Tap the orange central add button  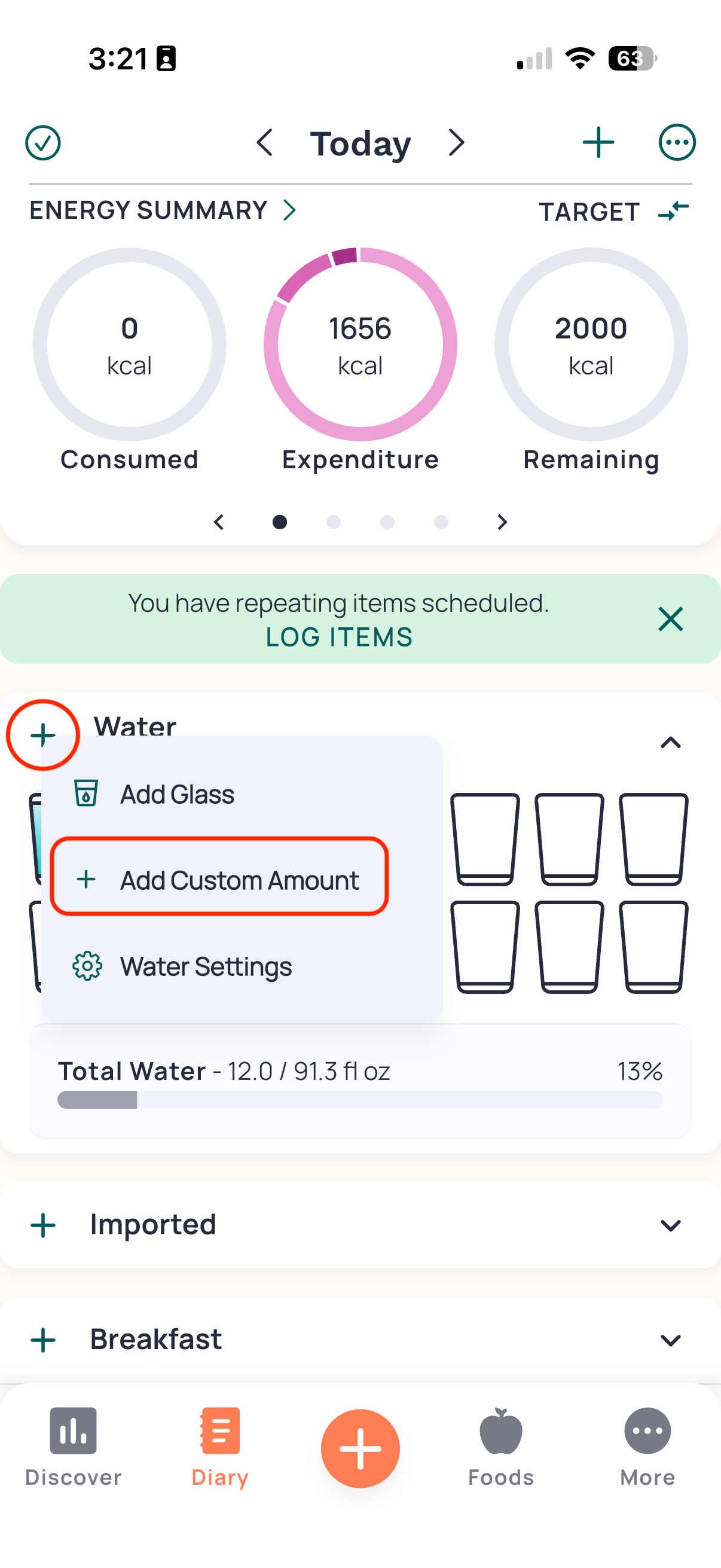360,1448
